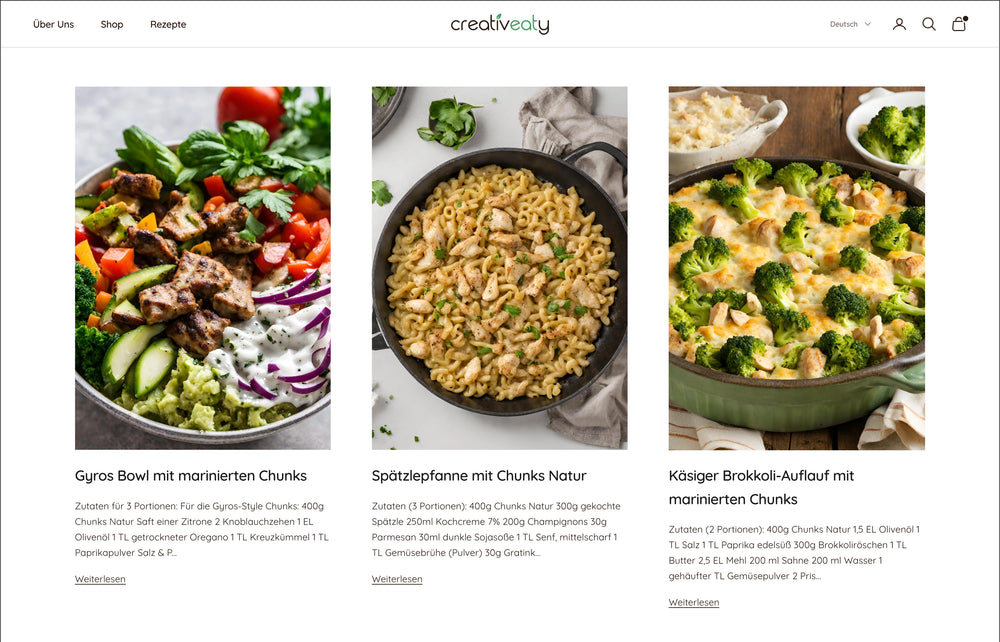
Task: Click Weiterlesen under Gyros Bowl recipe
Action: [100, 579]
